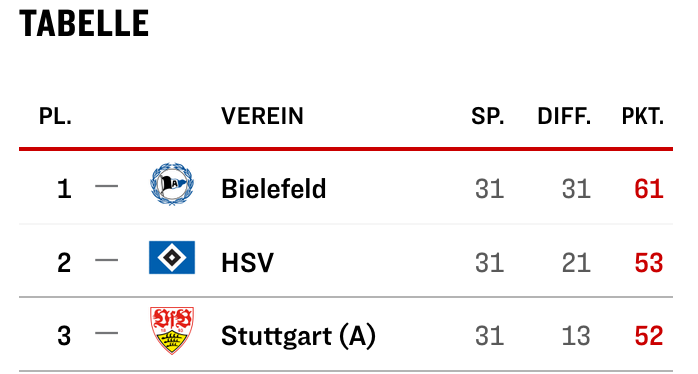This screenshot has height=374, width=698.
Task: Click the TABELLE heading
Action: pyautogui.click(x=84, y=24)
